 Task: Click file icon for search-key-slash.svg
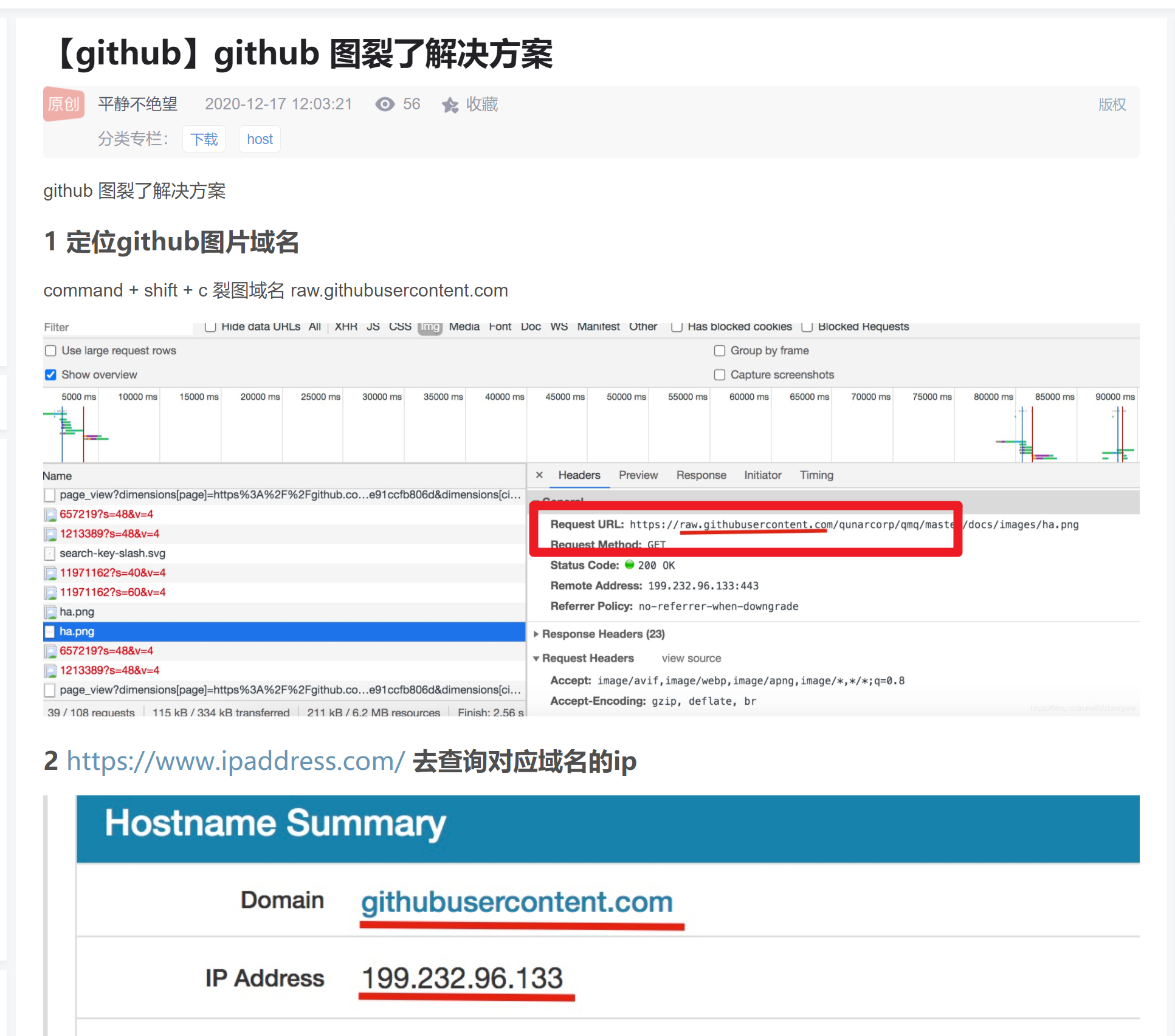pyautogui.click(x=50, y=554)
